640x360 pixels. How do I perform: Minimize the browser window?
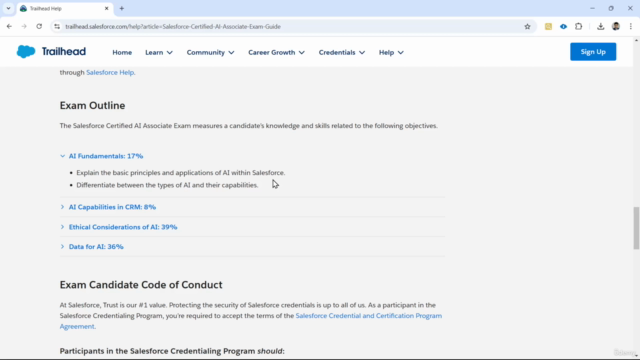(592, 8)
